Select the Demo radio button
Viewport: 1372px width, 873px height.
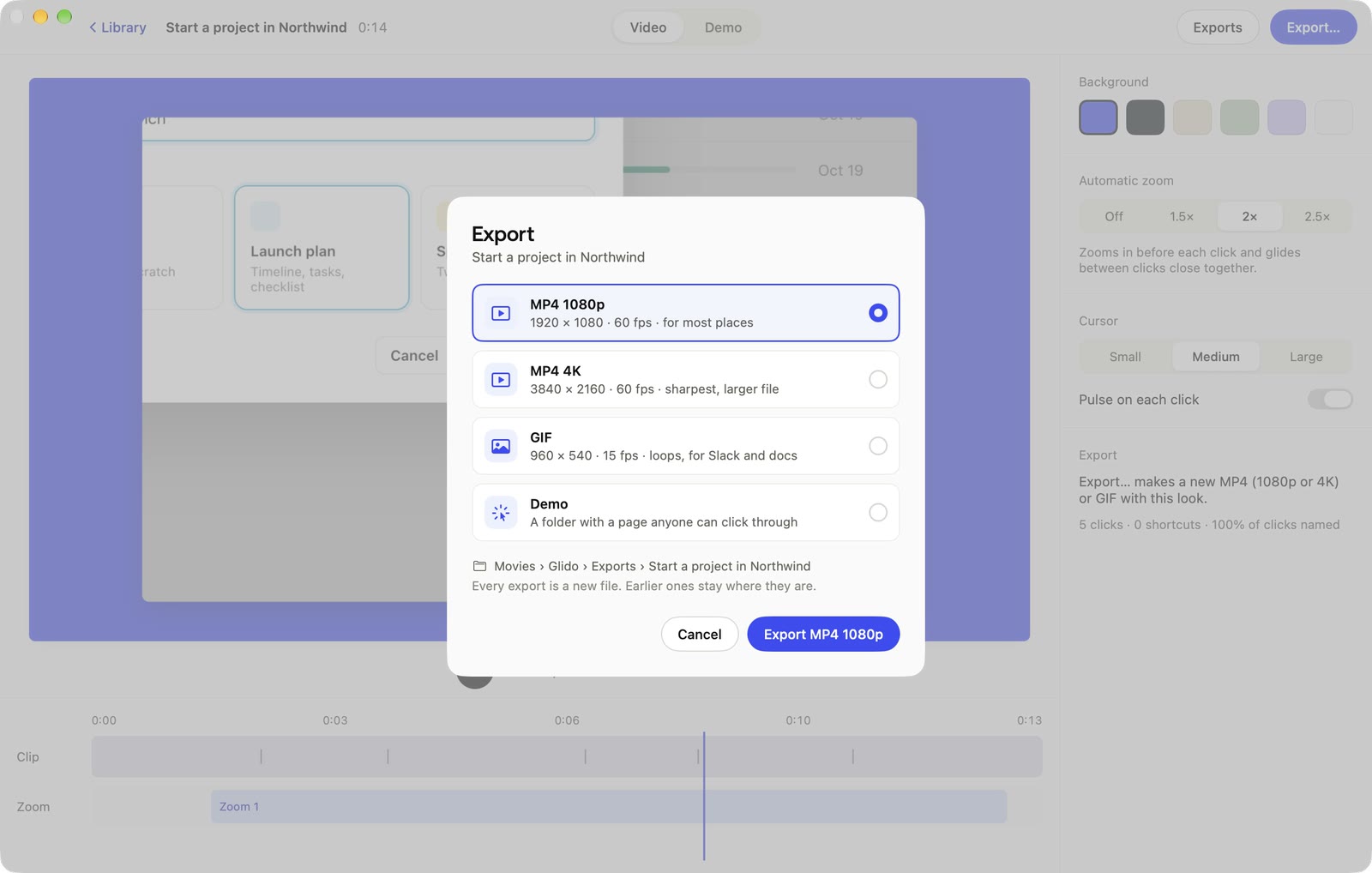pos(877,513)
